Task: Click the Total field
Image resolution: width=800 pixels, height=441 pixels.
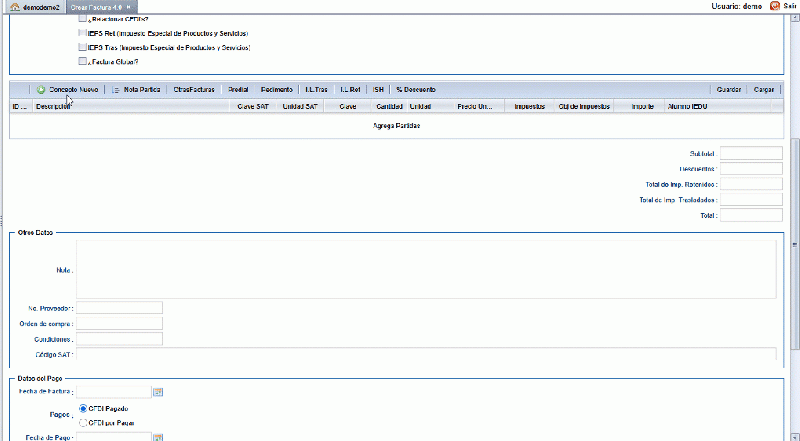Action: (751, 215)
